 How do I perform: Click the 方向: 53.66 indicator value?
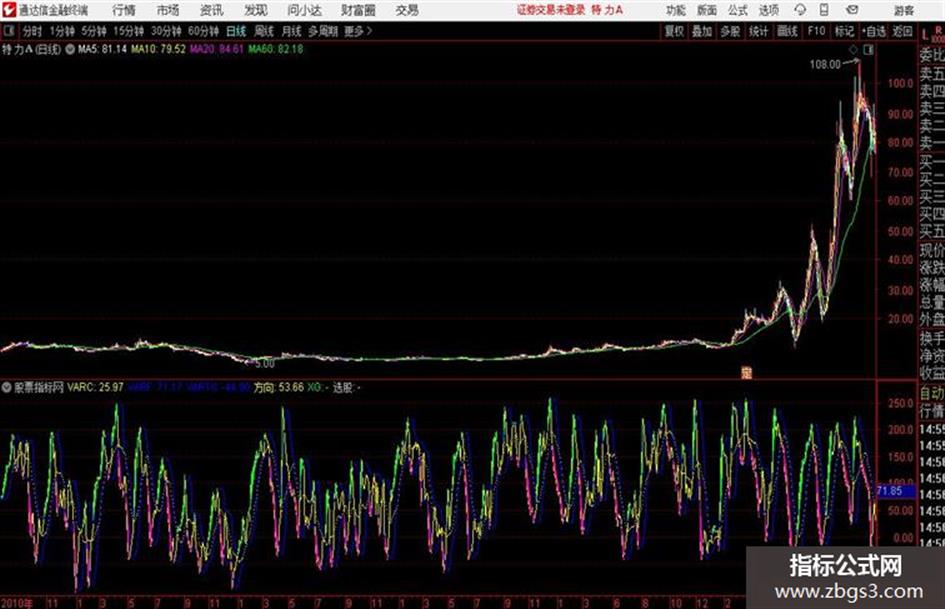click(x=278, y=388)
